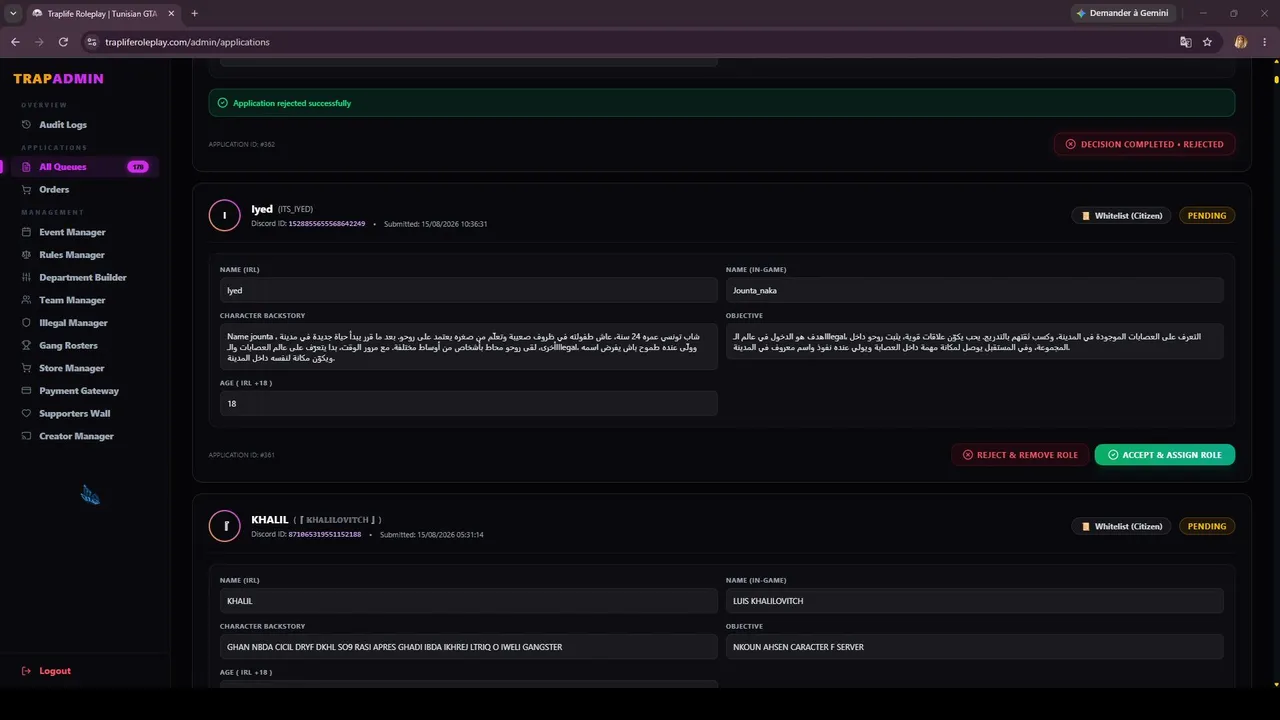1280x720 pixels.
Task: Open Store Manager icon
Action: [x=27, y=368]
